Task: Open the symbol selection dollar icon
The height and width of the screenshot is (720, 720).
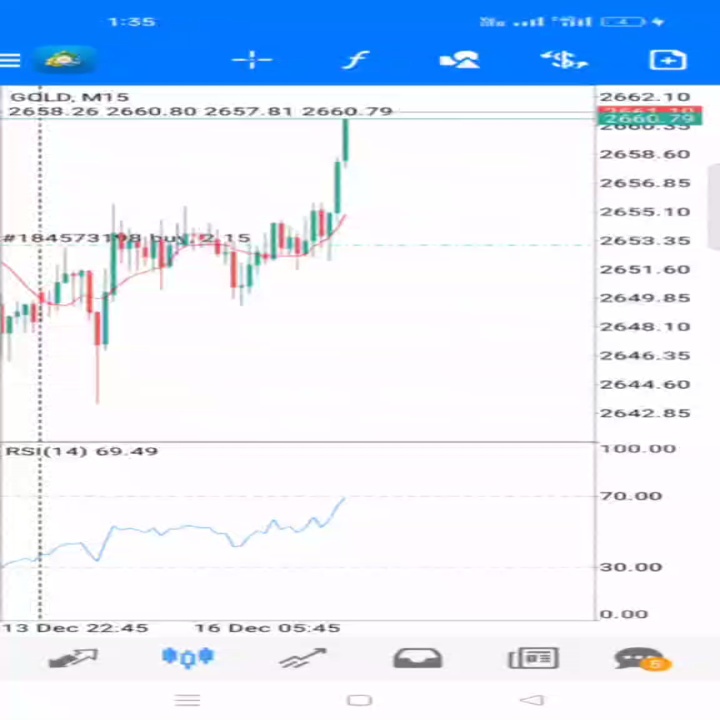Action: (x=564, y=60)
